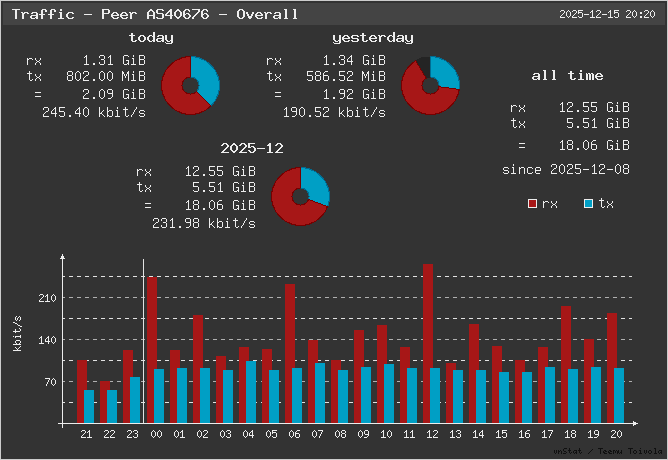The height and width of the screenshot is (460, 668).
Task: Select the 'all time' heading
Action: click(x=567, y=75)
